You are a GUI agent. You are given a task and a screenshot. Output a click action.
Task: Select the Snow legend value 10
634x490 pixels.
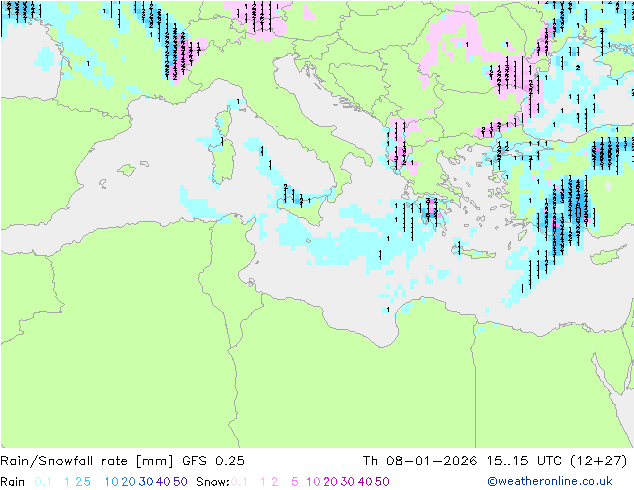(x=313, y=482)
